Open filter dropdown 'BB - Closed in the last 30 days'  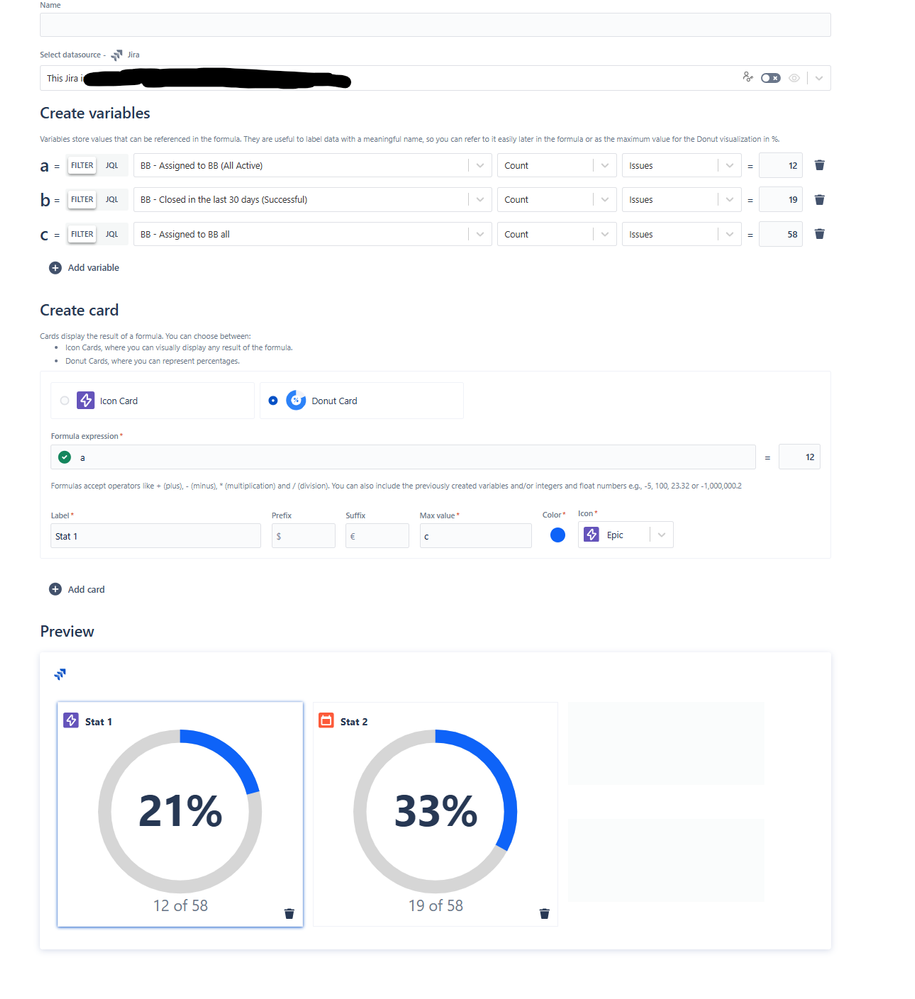click(312, 200)
